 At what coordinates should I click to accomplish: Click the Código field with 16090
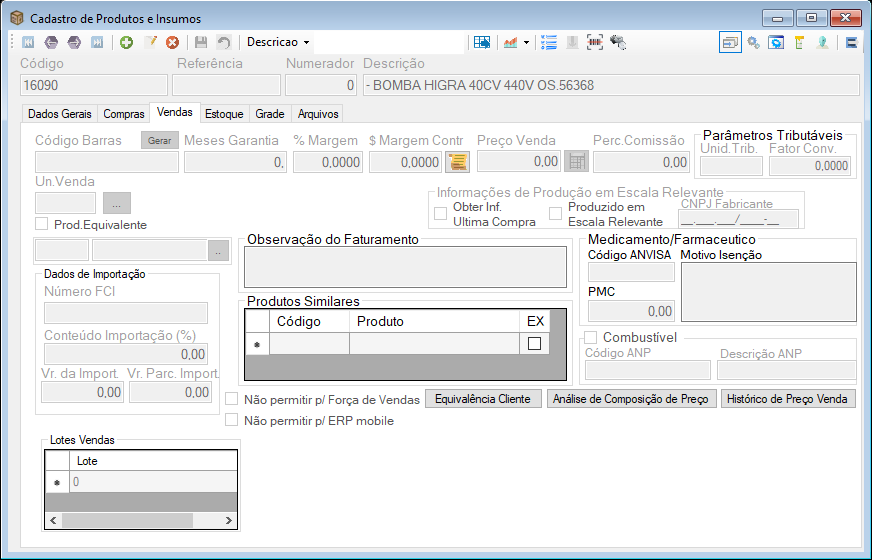pos(94,85)
